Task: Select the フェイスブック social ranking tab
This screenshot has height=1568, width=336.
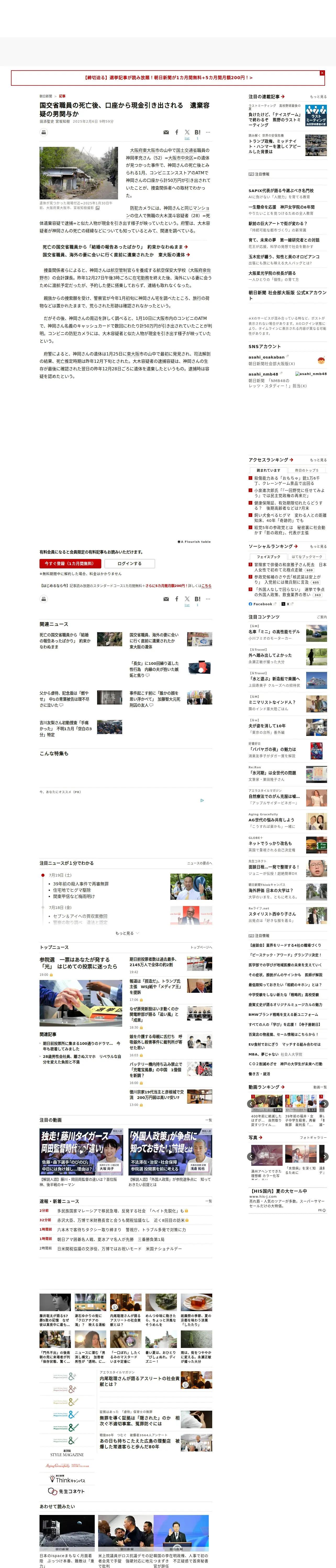Action: [268, 556]
